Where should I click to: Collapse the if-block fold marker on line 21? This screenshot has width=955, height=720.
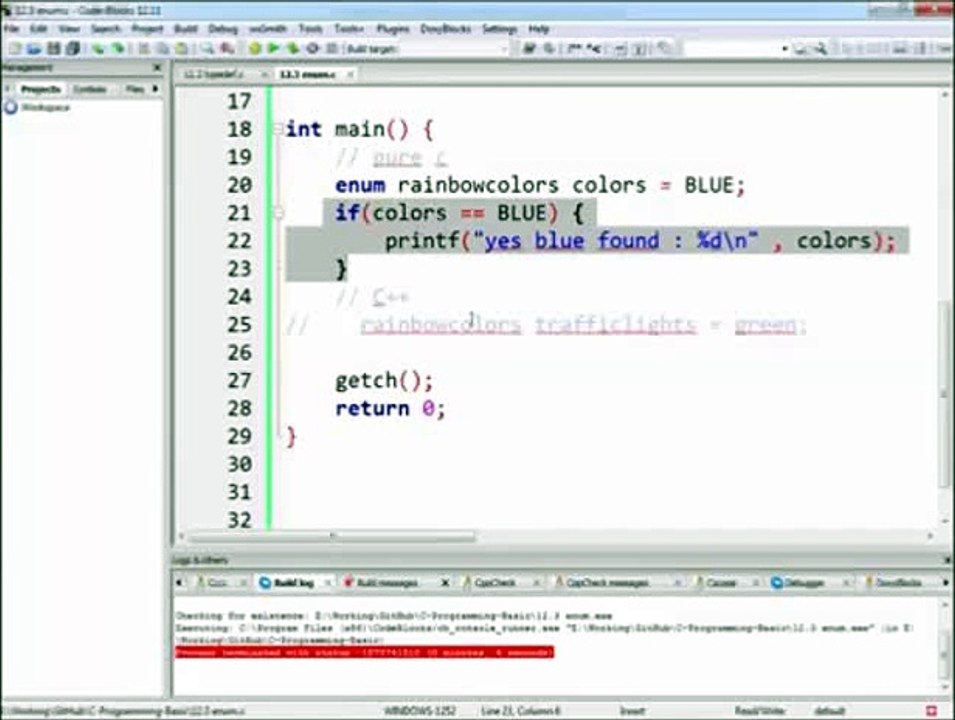click(x=278, y=213)
